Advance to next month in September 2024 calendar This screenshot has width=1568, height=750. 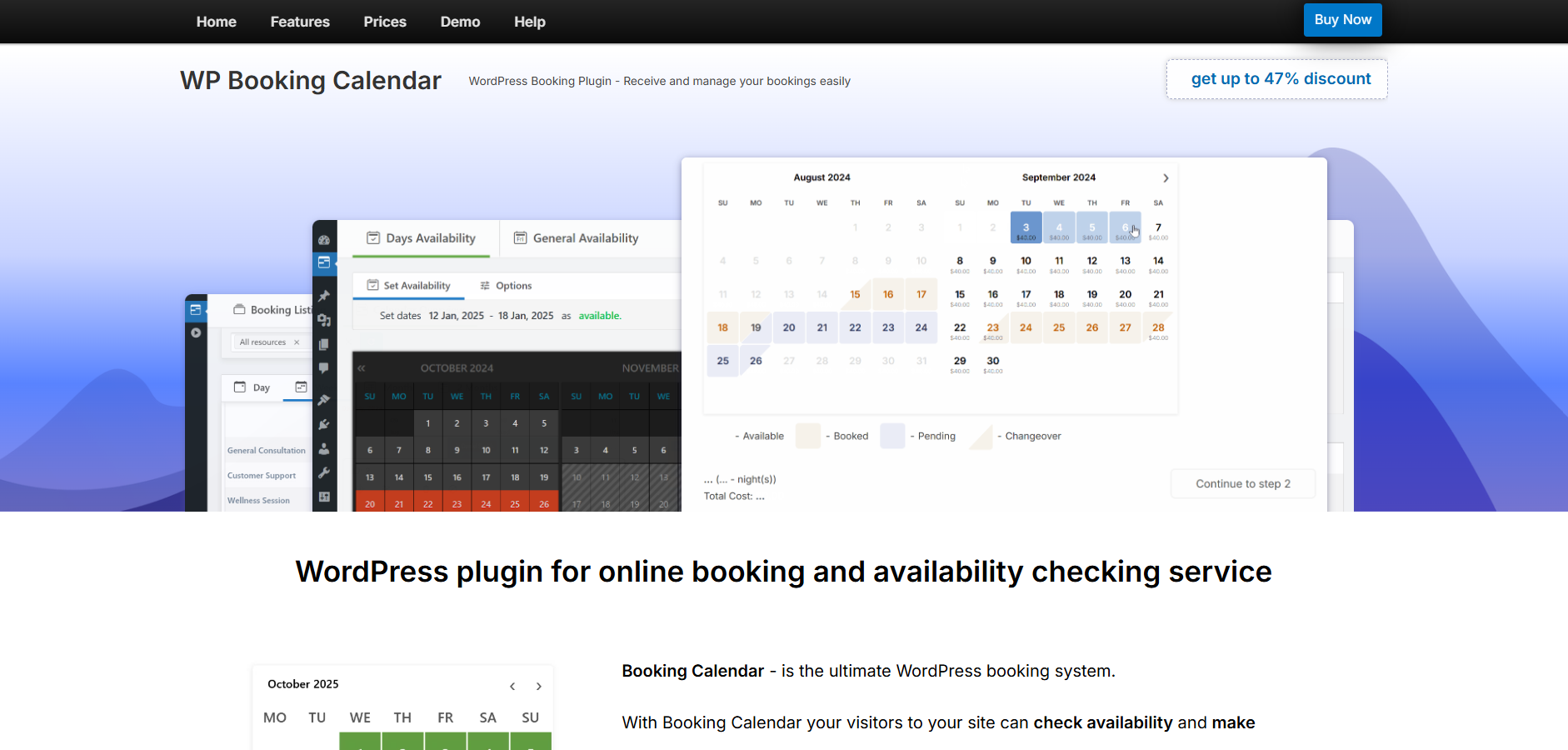(x=1166, y=178)
